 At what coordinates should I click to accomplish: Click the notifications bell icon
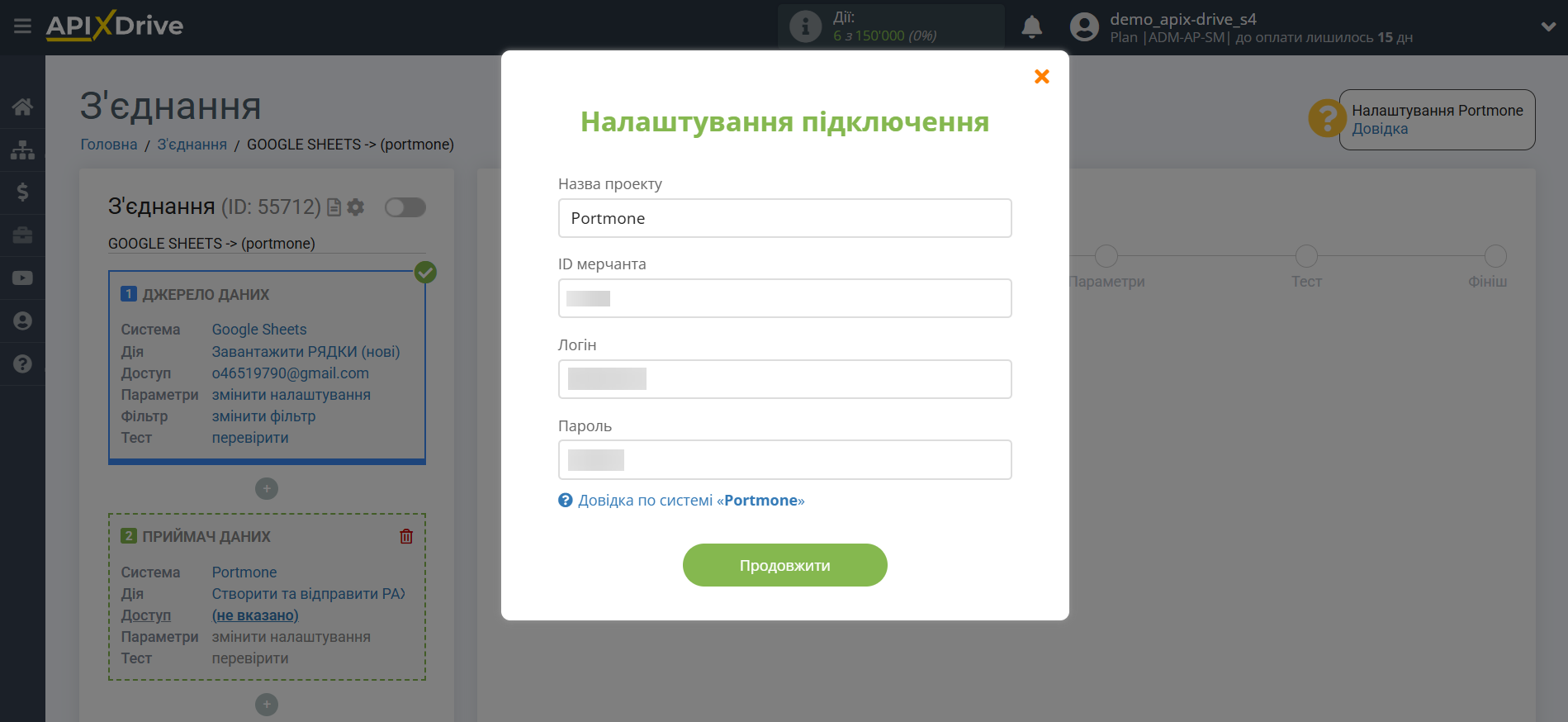[1031, 27]
